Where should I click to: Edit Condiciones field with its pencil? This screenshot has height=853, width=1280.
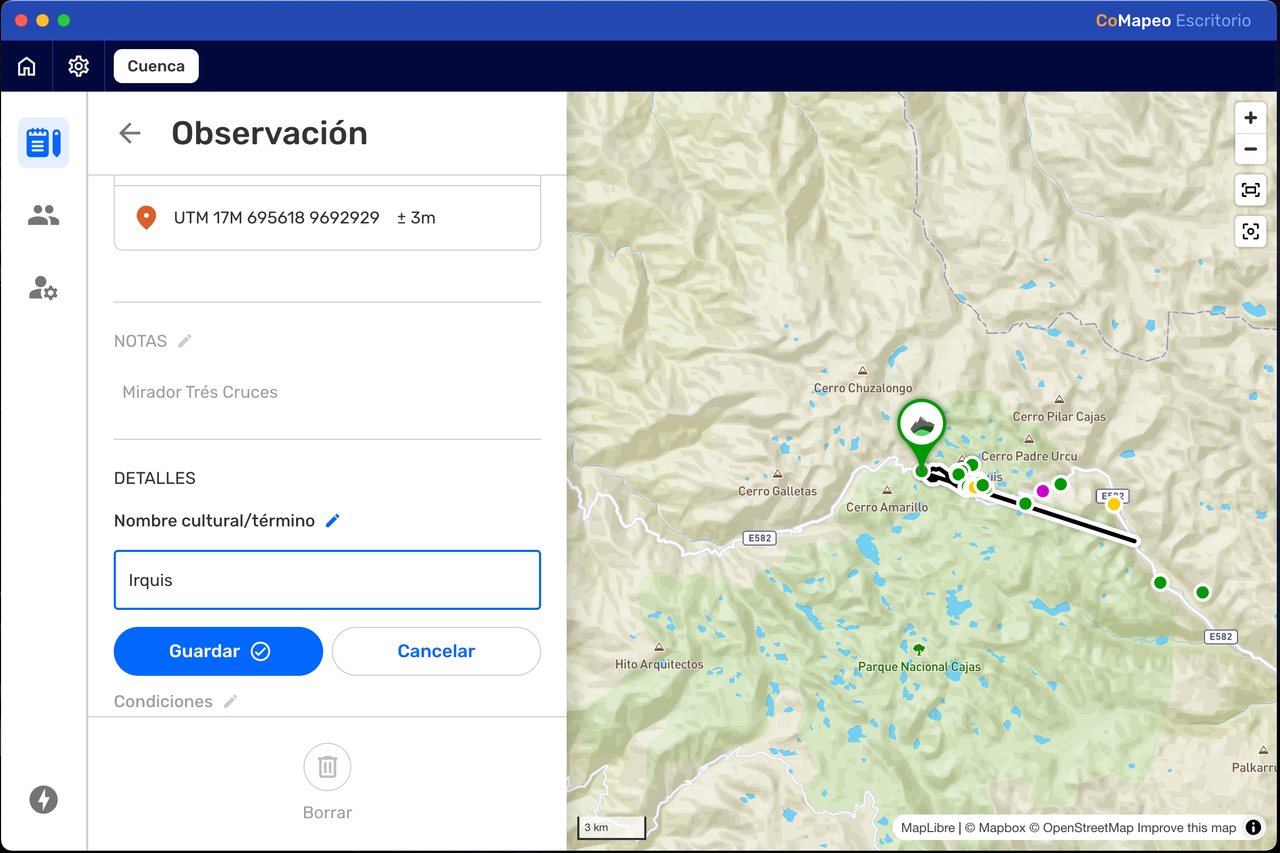[x=231, y=701]
